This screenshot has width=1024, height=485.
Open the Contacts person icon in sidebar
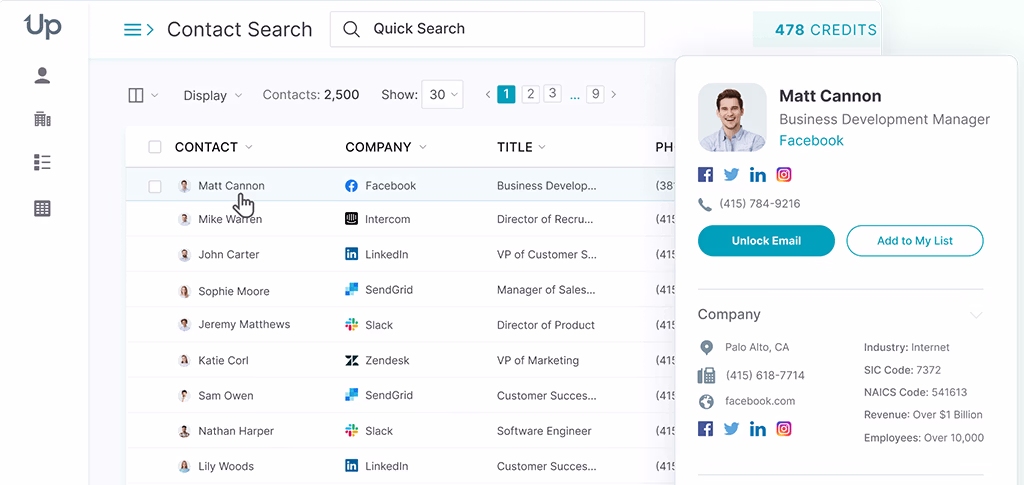point(42,76)
